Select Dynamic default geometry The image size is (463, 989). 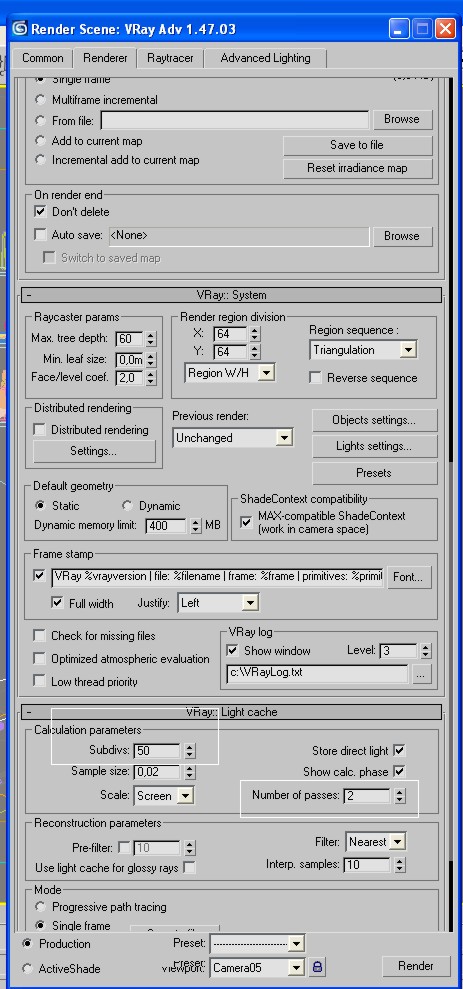coord(127,506)
